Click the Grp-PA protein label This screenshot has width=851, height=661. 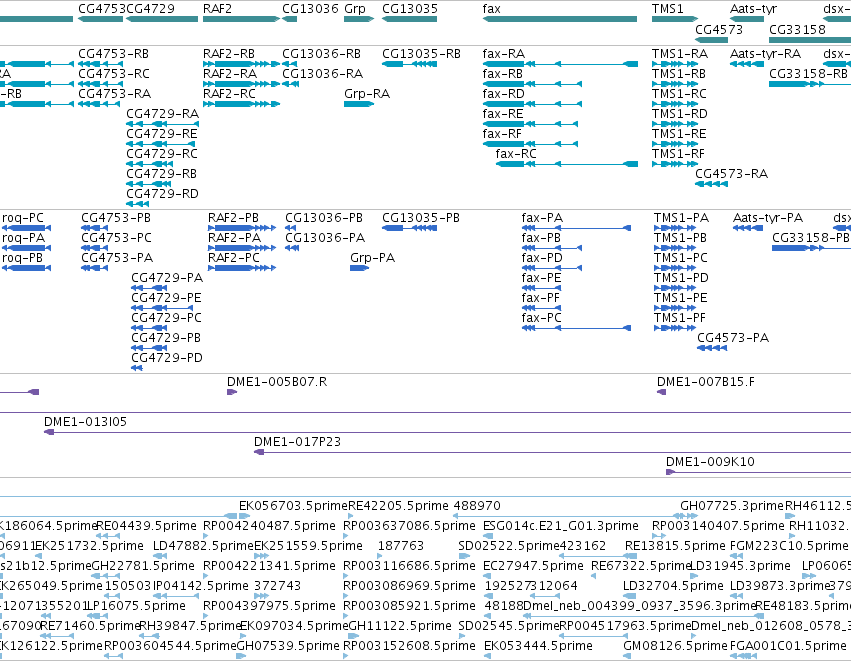click(372, 258)
